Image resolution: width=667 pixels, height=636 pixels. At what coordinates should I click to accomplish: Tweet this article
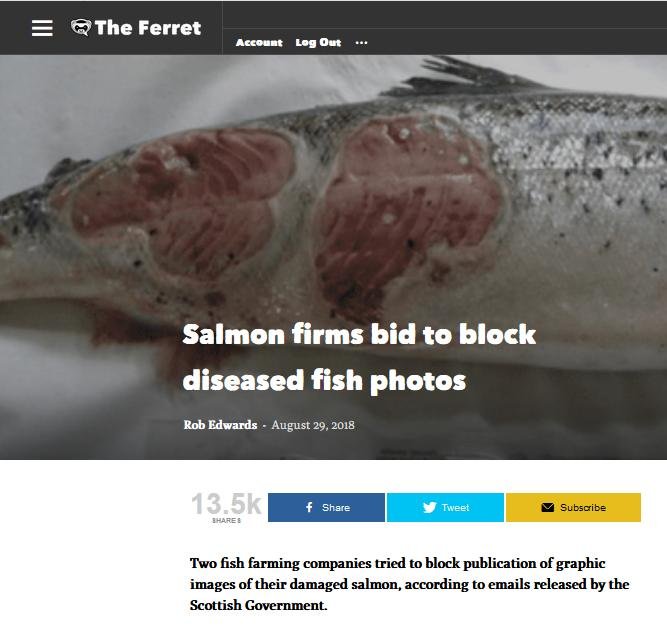[x=445, y=507]
